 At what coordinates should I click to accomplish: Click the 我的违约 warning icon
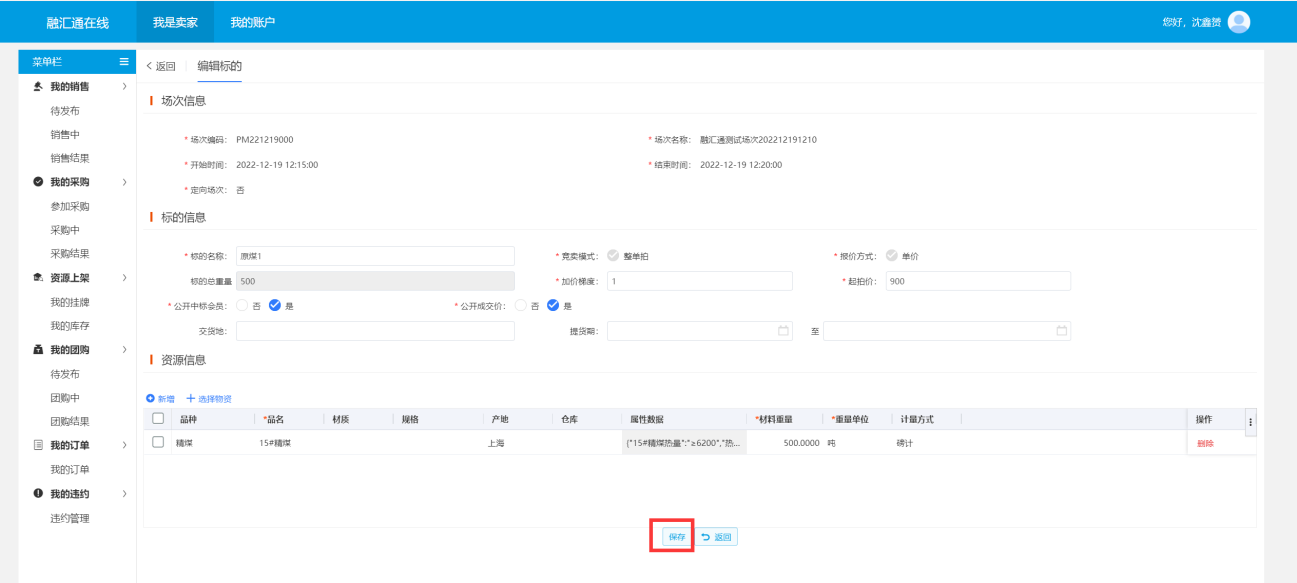[x=38, y=493]
